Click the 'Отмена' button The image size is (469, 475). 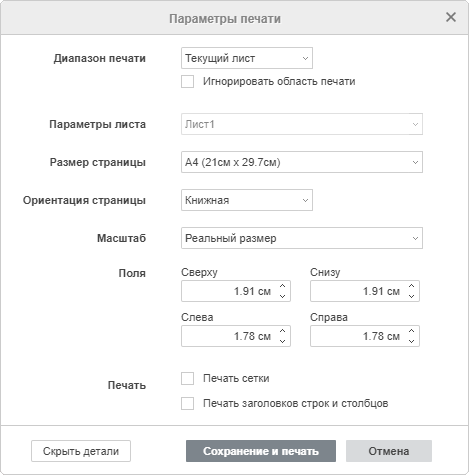389,451
